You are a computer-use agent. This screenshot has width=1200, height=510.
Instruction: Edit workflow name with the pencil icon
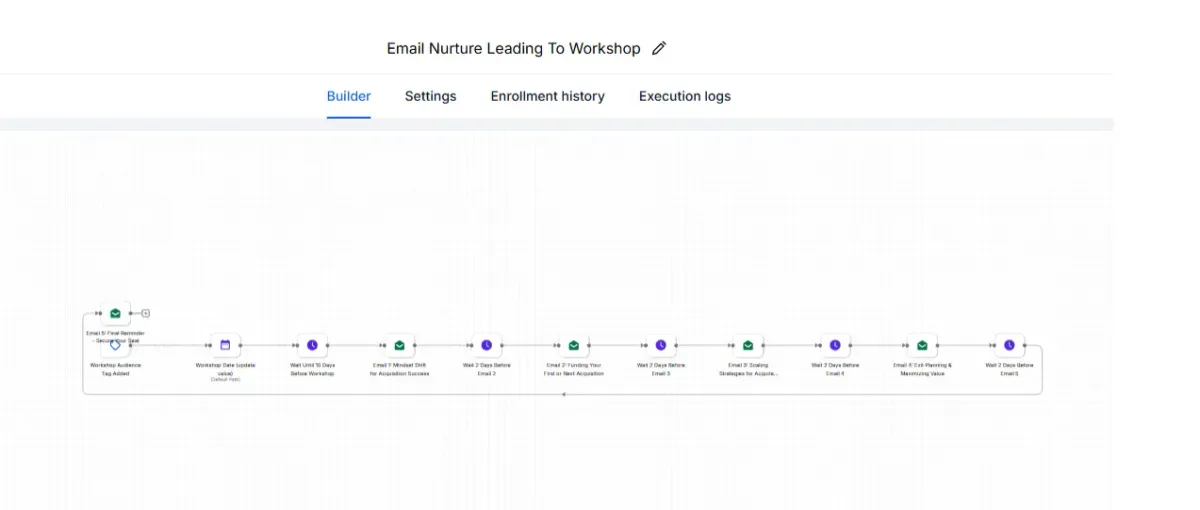pyautogui.click(x=659, y=48)
